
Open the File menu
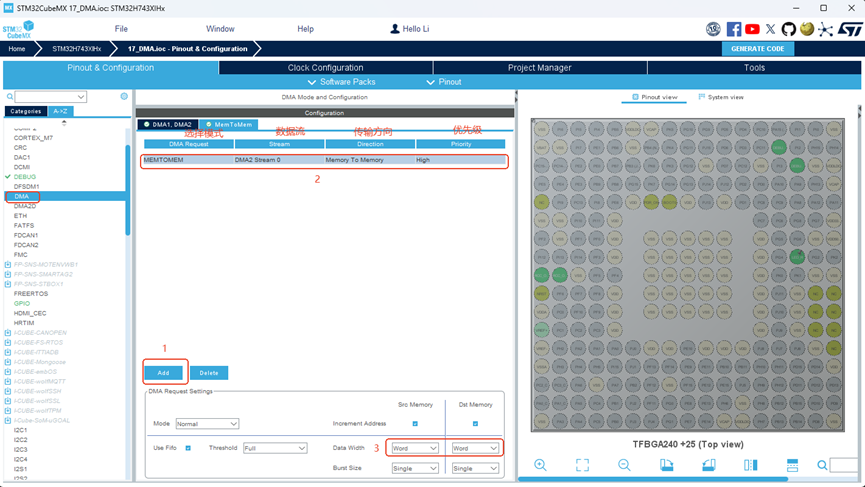121,29
